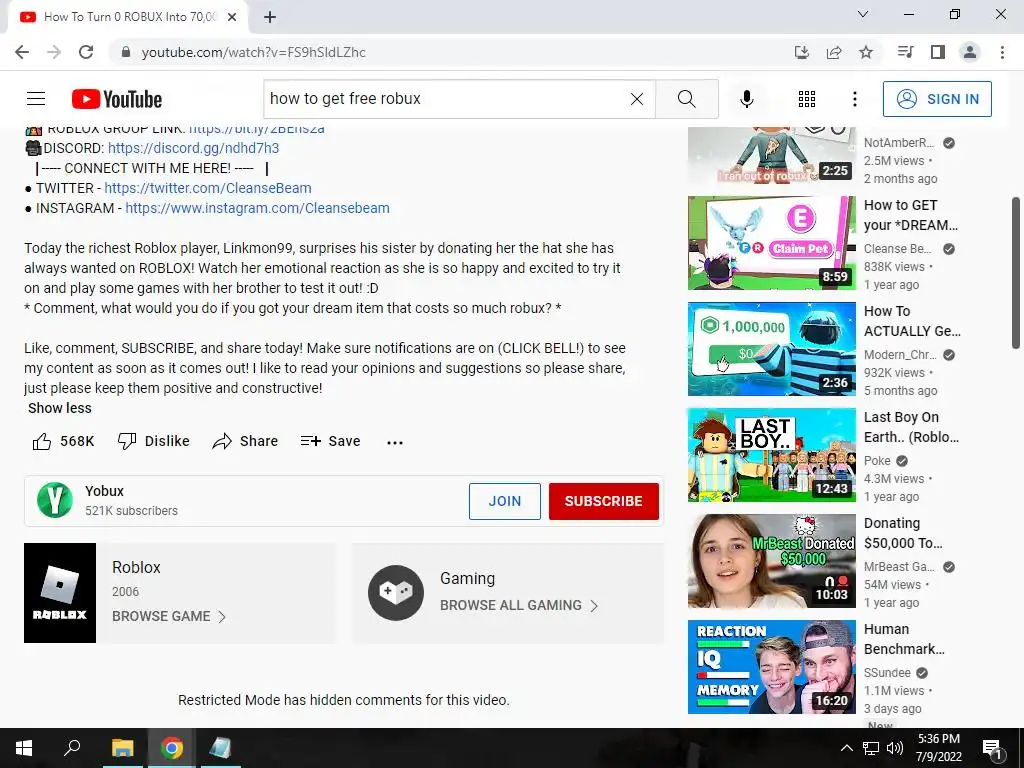Click the page vertical scrollbar

[x=1016, y=274]
